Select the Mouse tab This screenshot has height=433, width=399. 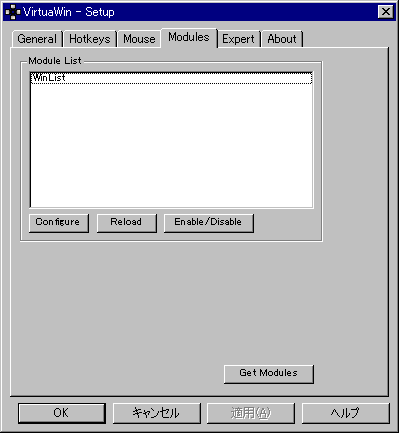click(139, 39)
